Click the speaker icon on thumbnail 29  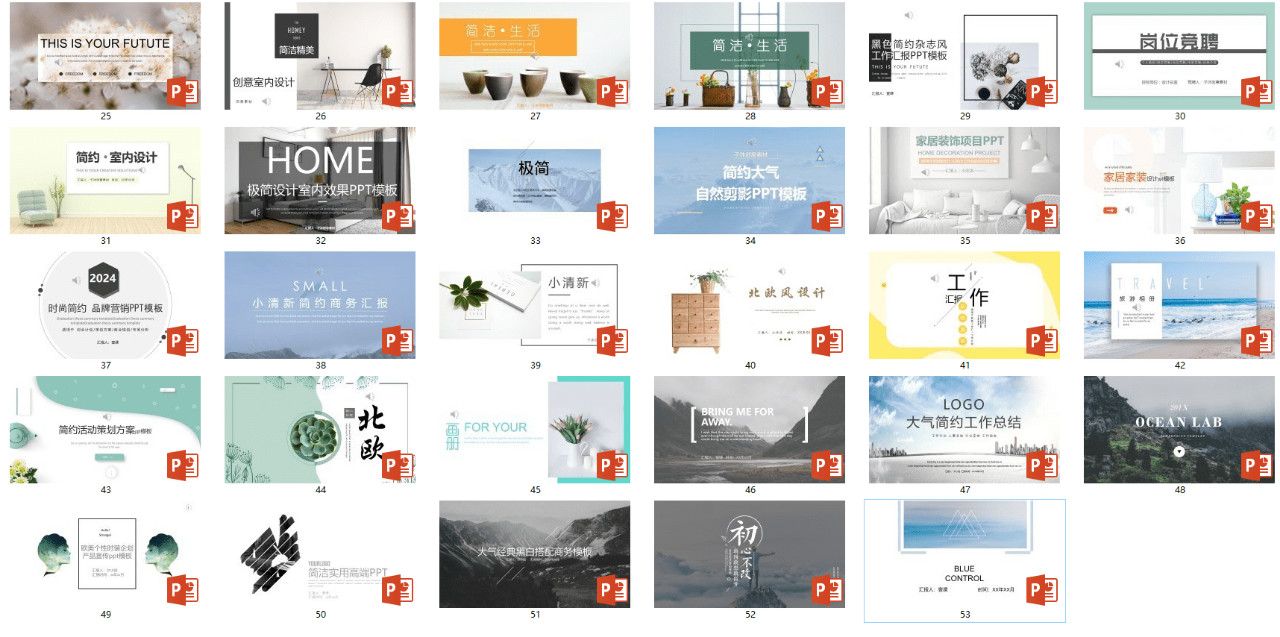(909, 15)
